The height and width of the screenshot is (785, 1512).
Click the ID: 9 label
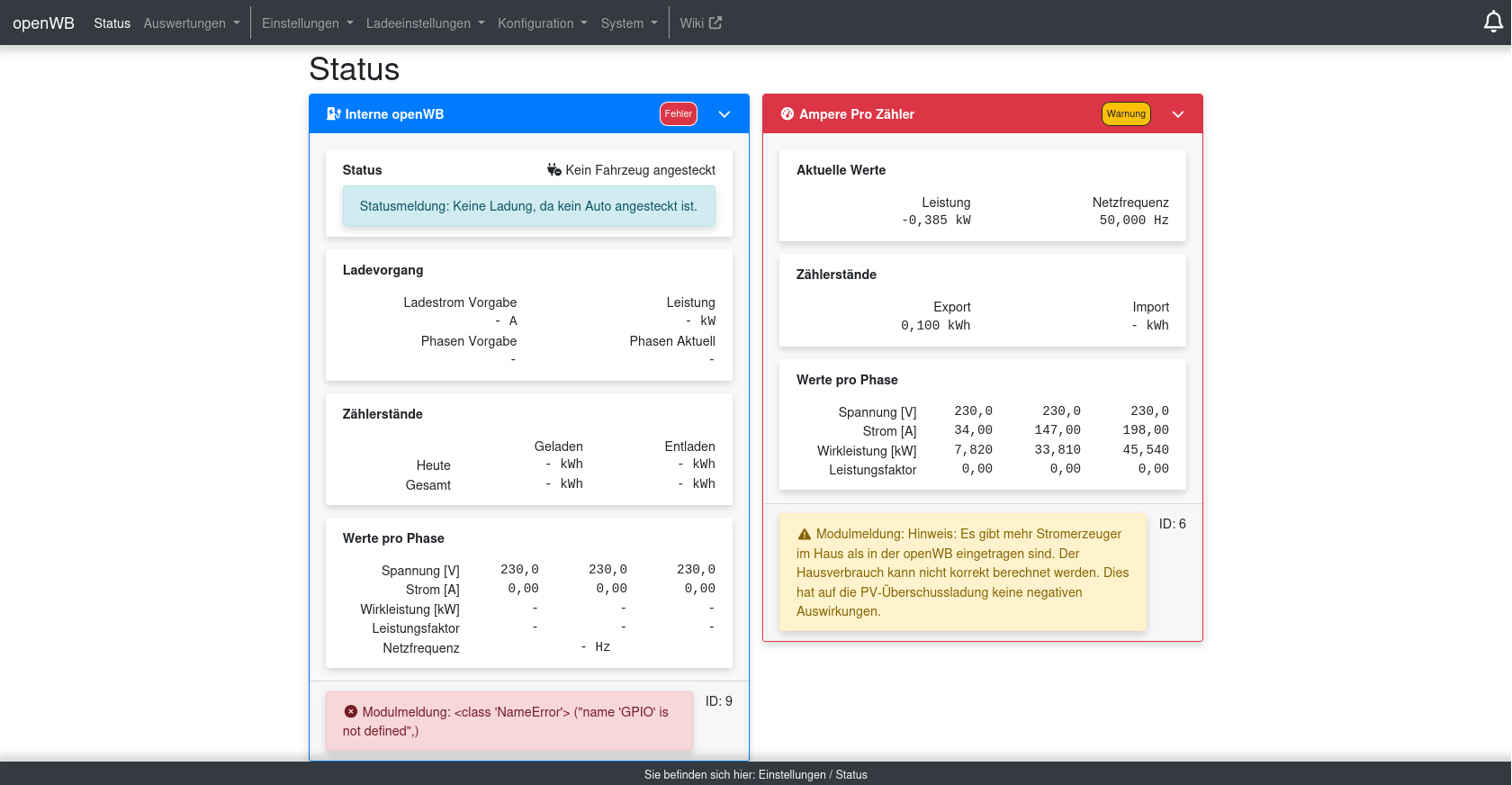click(x=719, y=701)
